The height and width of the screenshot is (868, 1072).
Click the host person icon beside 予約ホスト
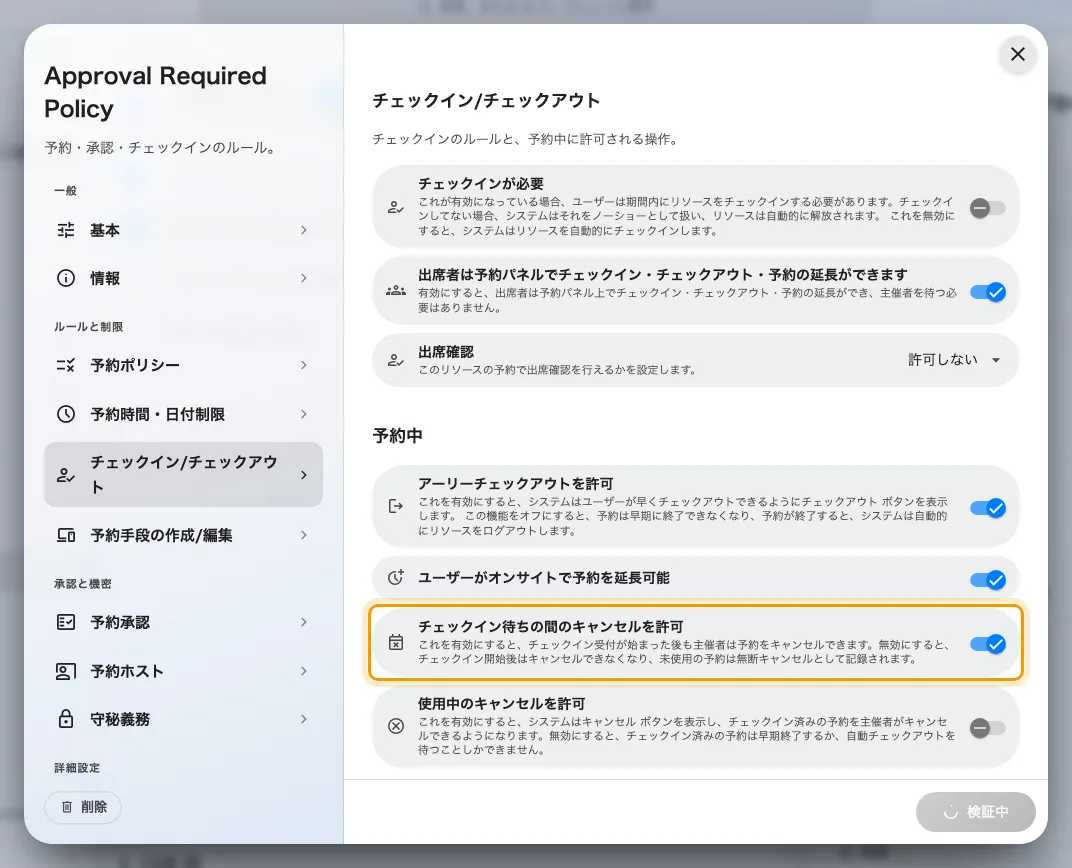pyautogui.click(x=66, y=671)
